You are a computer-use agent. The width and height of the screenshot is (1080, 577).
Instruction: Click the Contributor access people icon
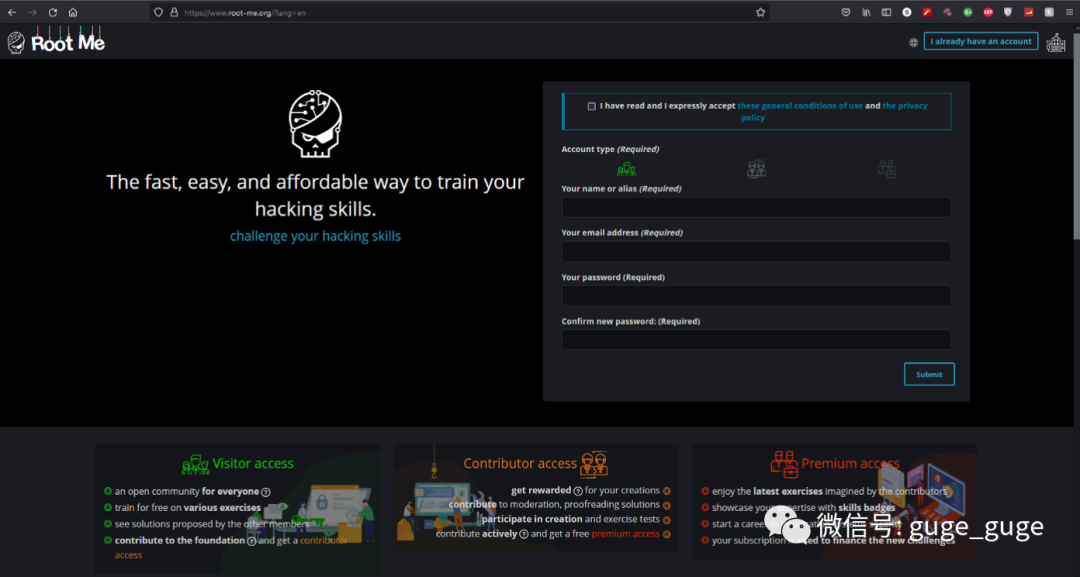point(594,465)
